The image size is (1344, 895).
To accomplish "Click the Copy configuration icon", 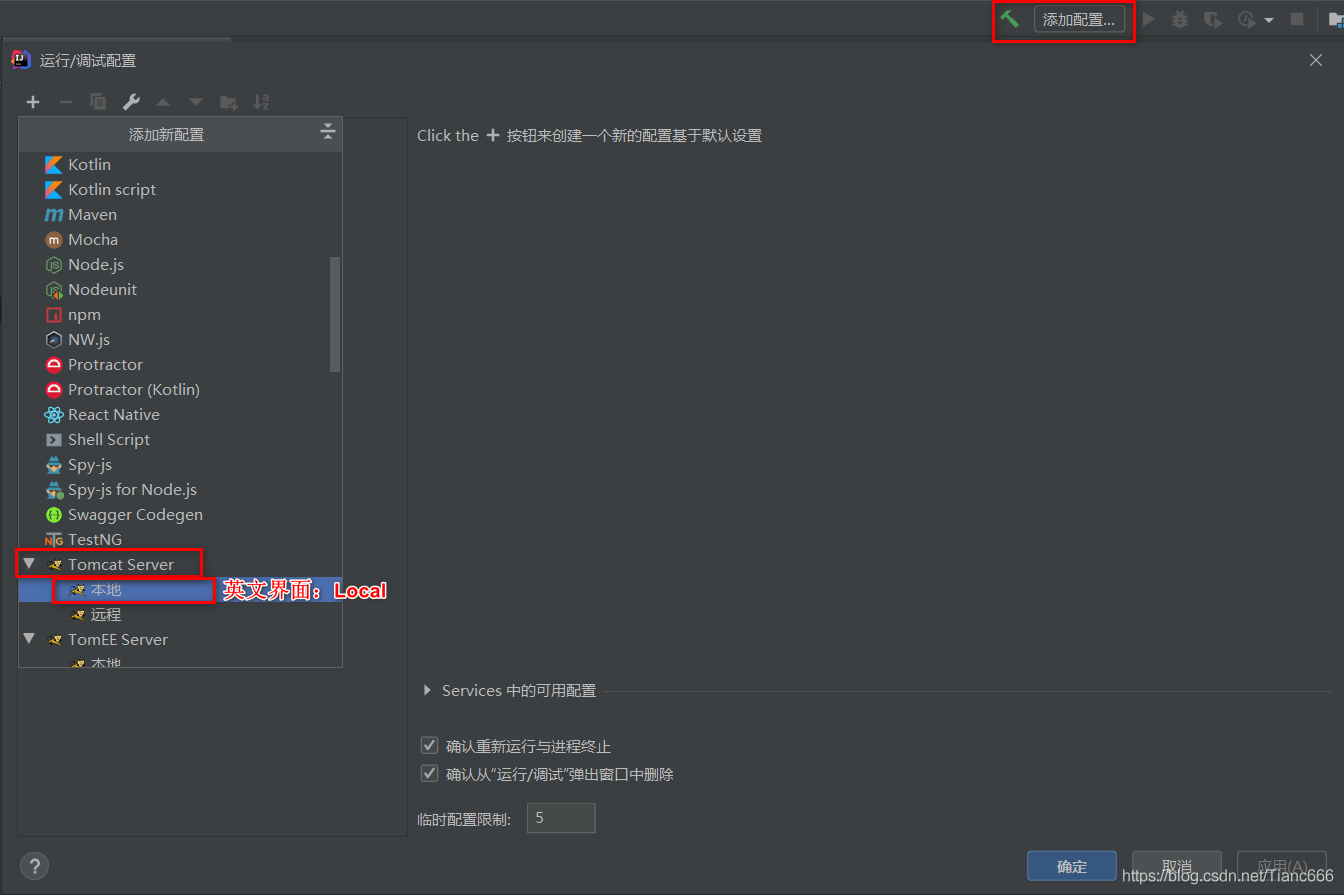I will [98, 102].
